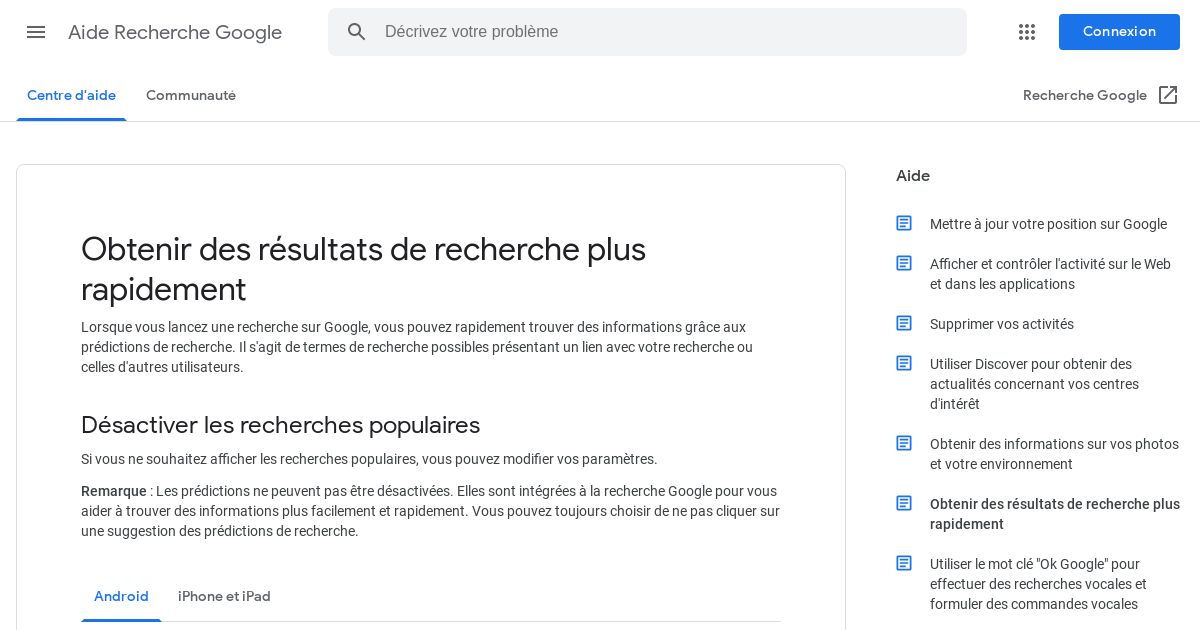
Task: Select the iPhone et iPad tab
Action: tap(224, 597)
